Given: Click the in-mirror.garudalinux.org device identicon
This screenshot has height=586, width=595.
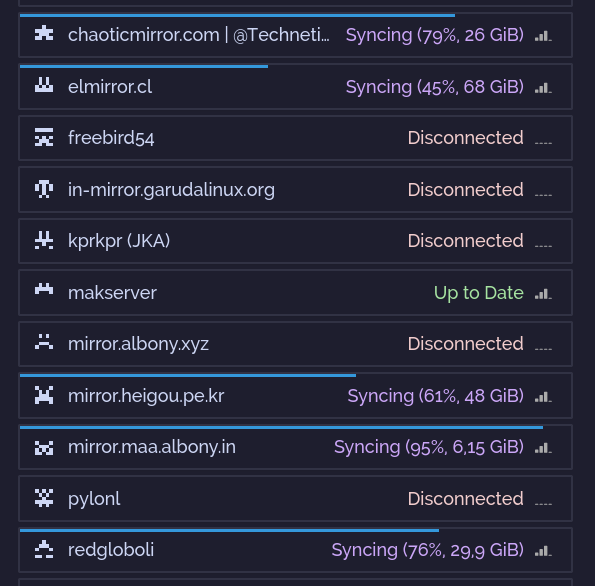Looking at the screenshot, I should 44,189.
